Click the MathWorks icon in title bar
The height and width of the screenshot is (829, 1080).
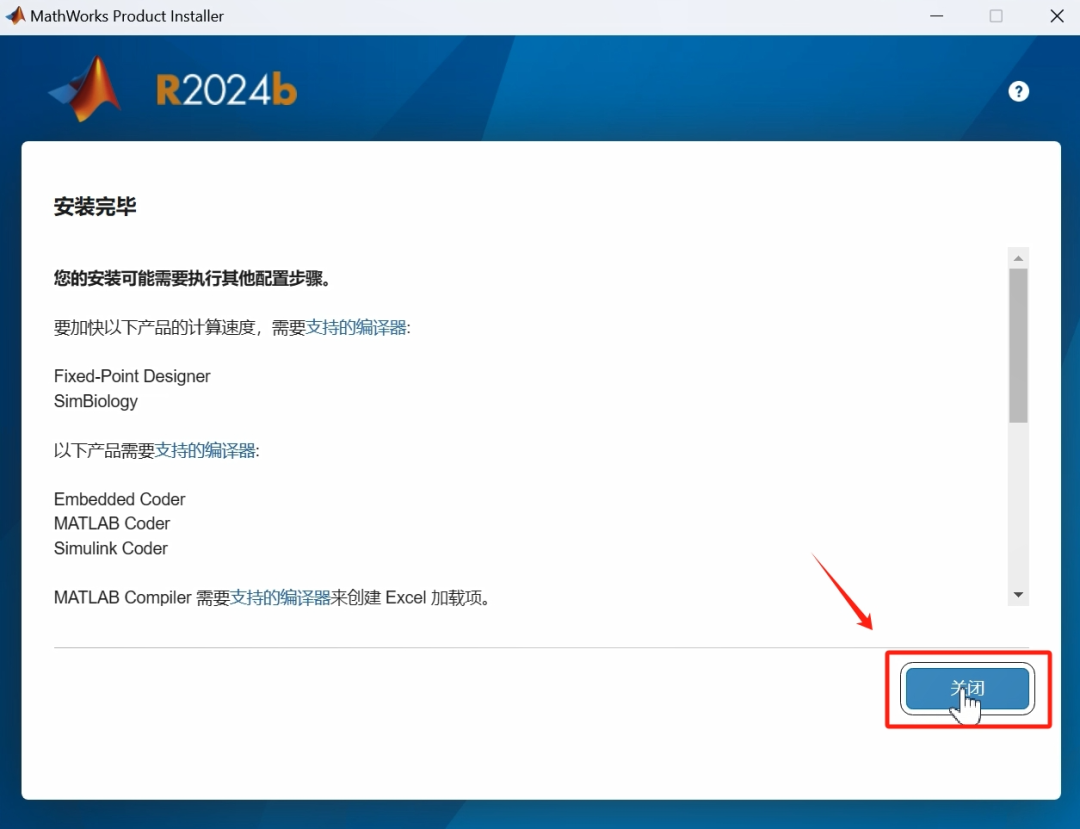(x=15, y=15)
